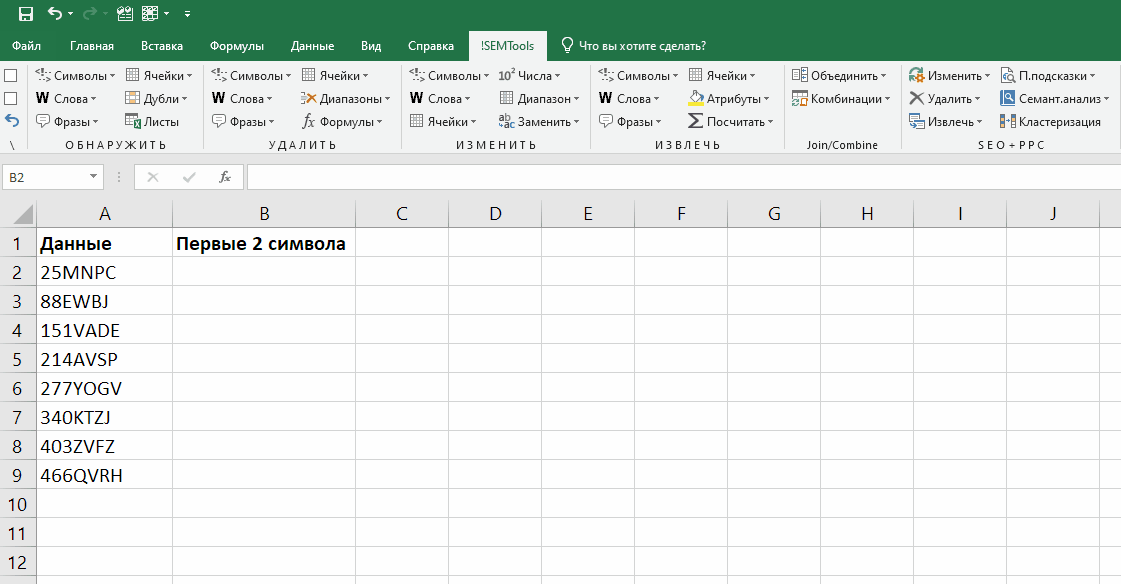1121x584 pixels.
Task: Switch to the Главная ribbon tab
Action: coord(92,46)
